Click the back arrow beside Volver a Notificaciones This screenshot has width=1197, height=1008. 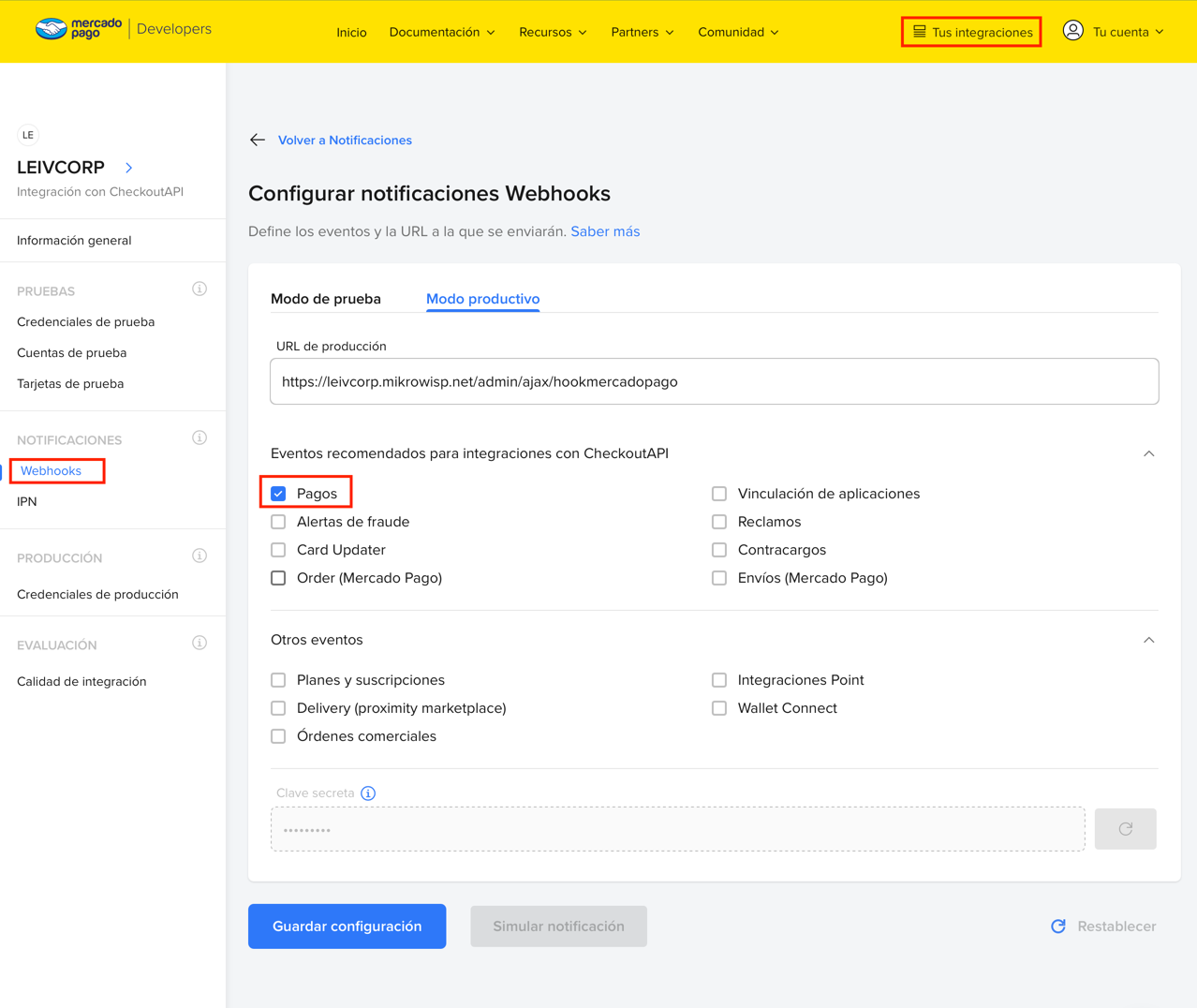click(x=258, y=141)
